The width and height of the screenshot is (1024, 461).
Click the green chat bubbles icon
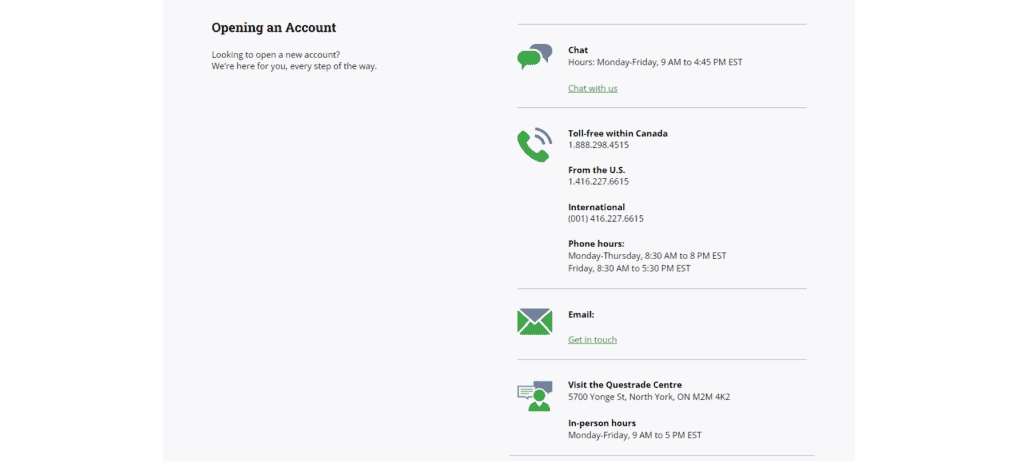click(x=534, y=57)
